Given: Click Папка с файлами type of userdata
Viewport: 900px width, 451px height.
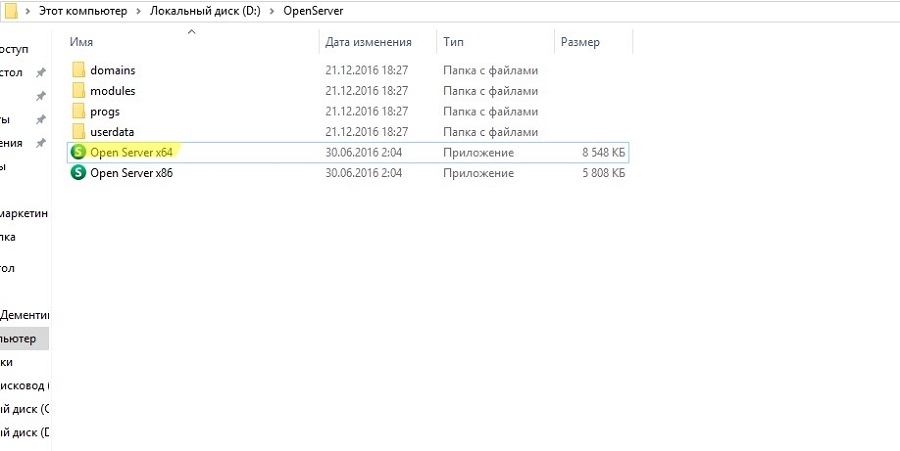Looking at the screenshot, I should 491,132.
